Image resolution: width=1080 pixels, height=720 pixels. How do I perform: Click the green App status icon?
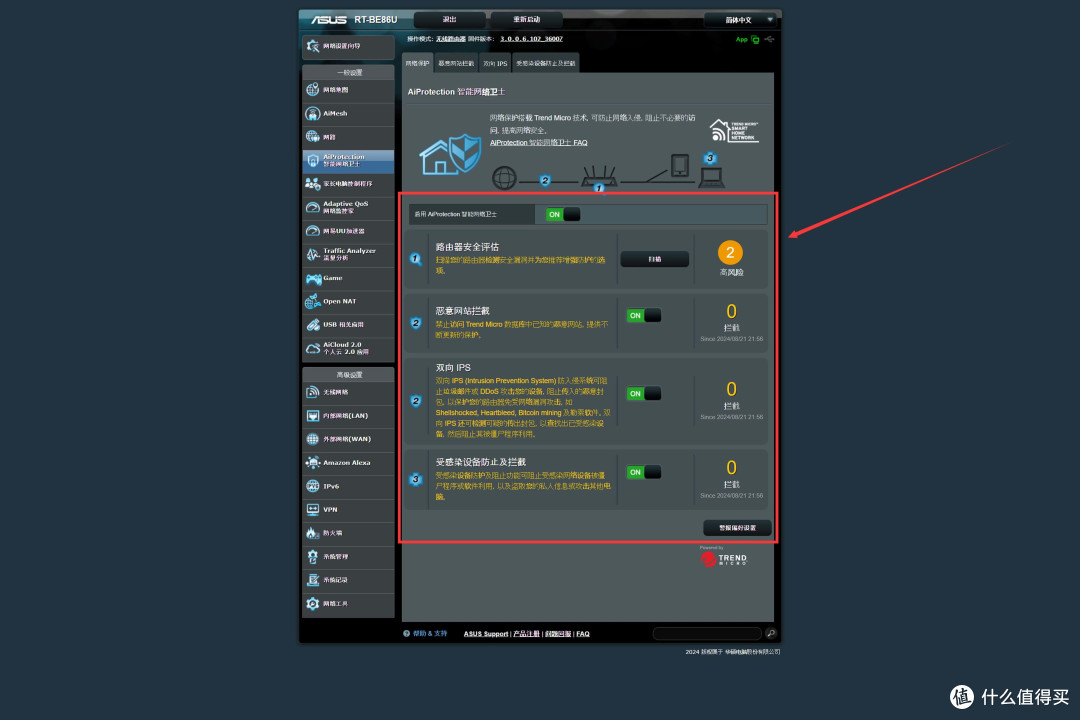[x=755, y=39]
